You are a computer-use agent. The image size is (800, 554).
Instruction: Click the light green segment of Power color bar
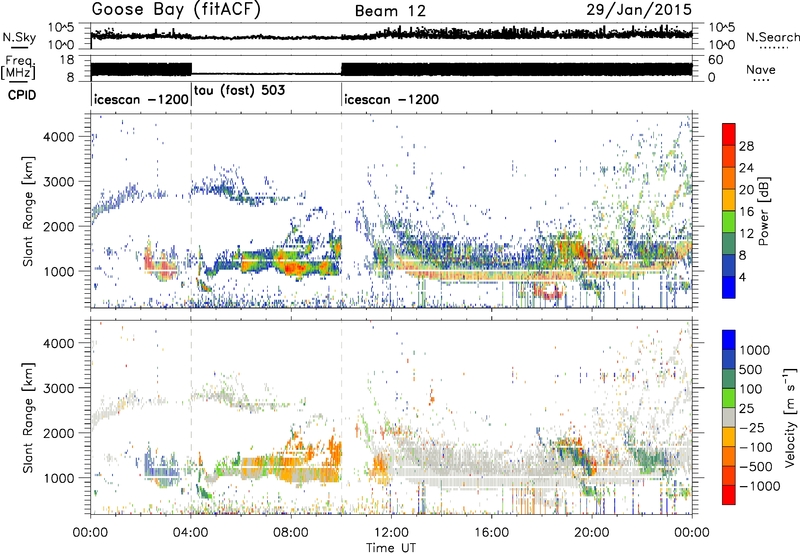729,222
